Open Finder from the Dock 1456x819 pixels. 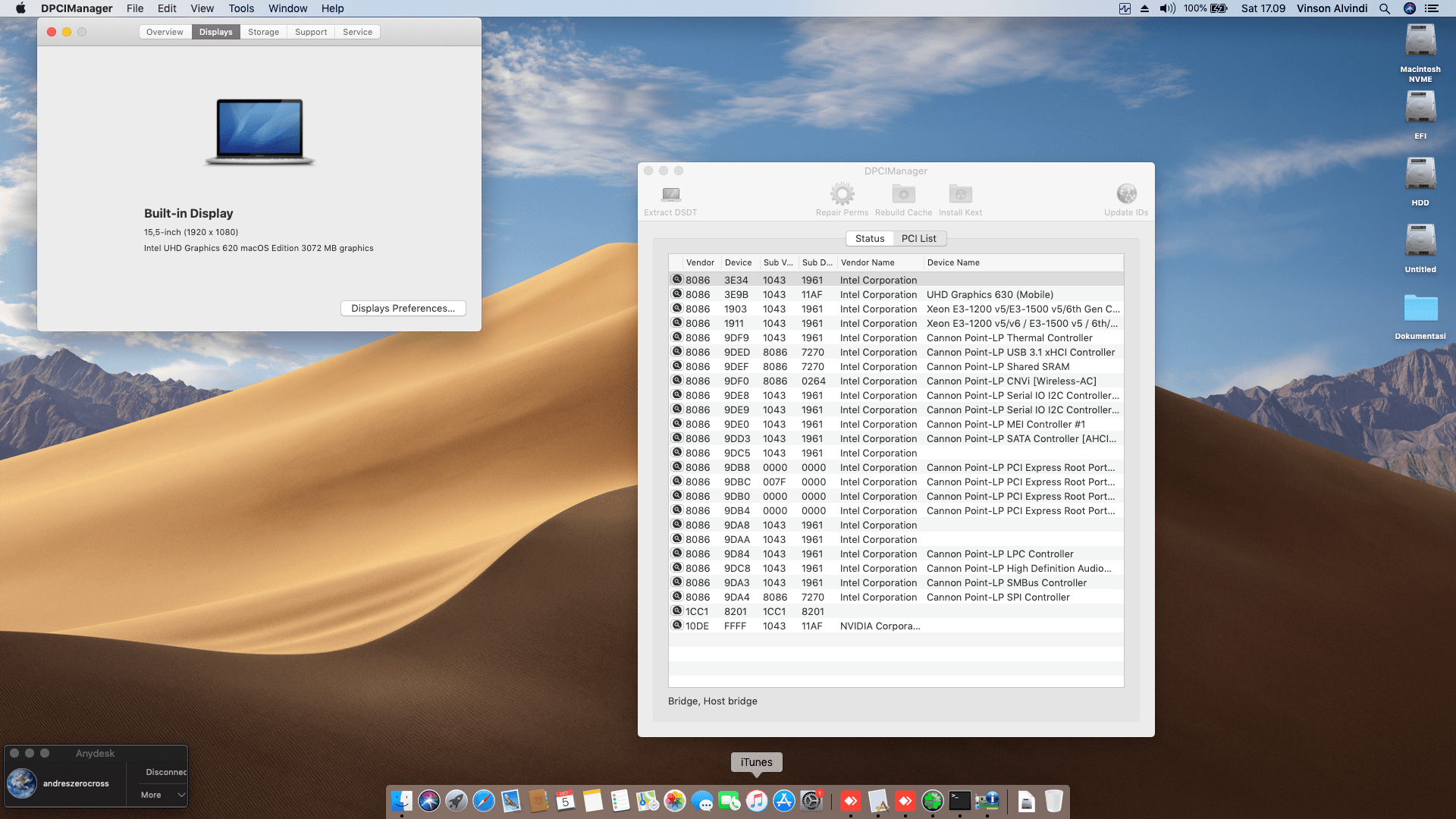tap(402, 801)
